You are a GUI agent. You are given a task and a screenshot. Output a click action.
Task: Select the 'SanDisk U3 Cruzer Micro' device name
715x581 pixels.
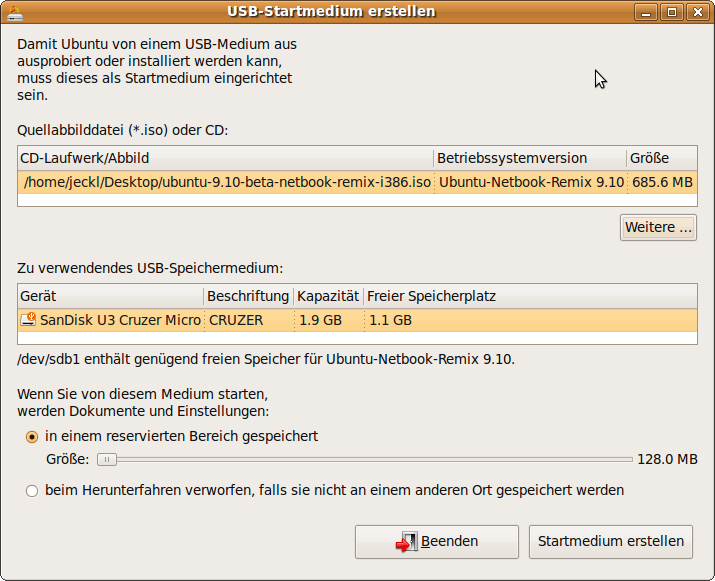point(120,320)
